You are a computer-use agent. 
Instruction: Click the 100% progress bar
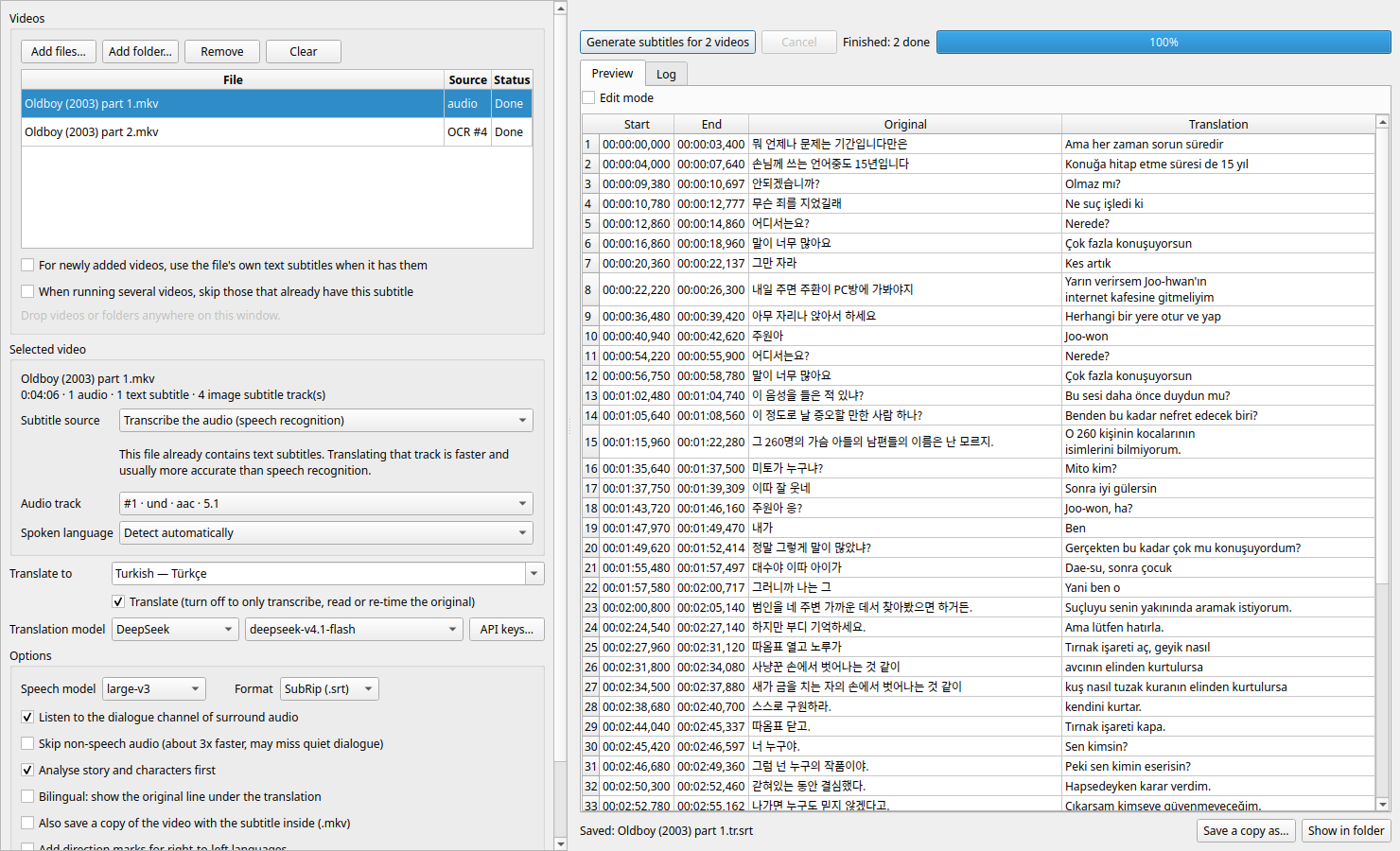pyautogui.click(x=1164, y=43)
